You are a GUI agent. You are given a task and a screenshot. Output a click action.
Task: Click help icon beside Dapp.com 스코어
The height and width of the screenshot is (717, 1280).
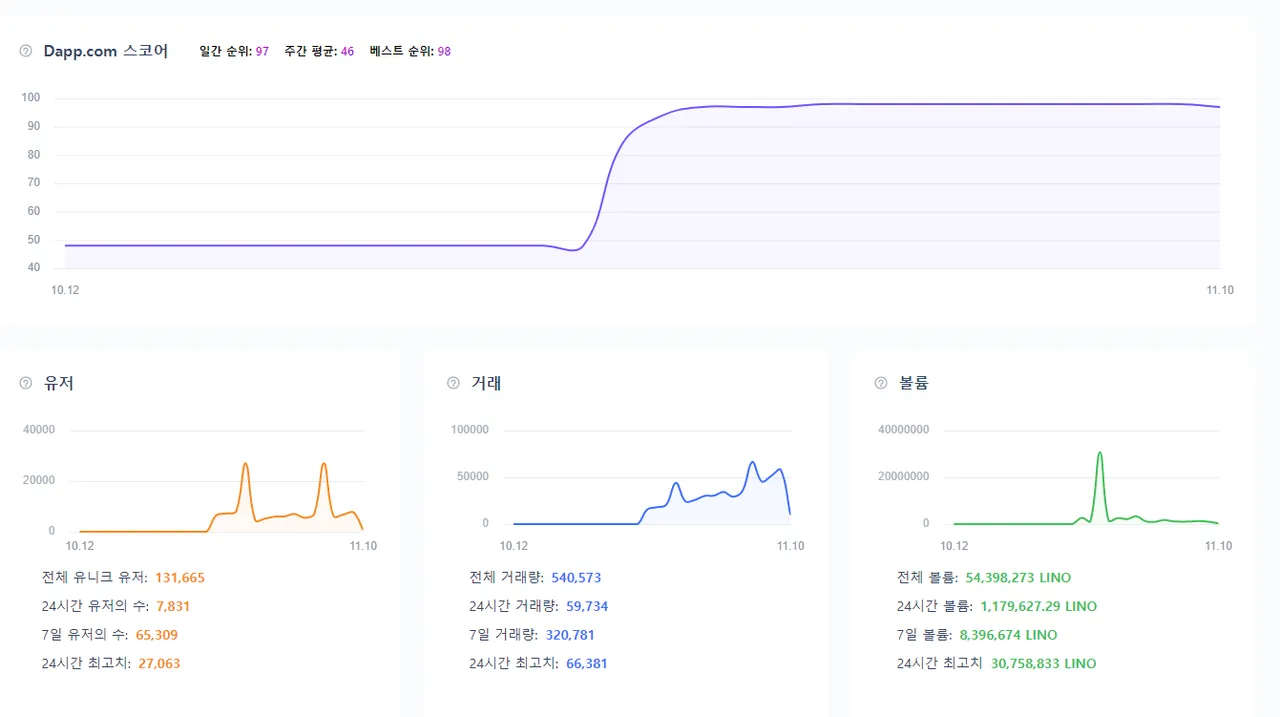click(26, 51)
